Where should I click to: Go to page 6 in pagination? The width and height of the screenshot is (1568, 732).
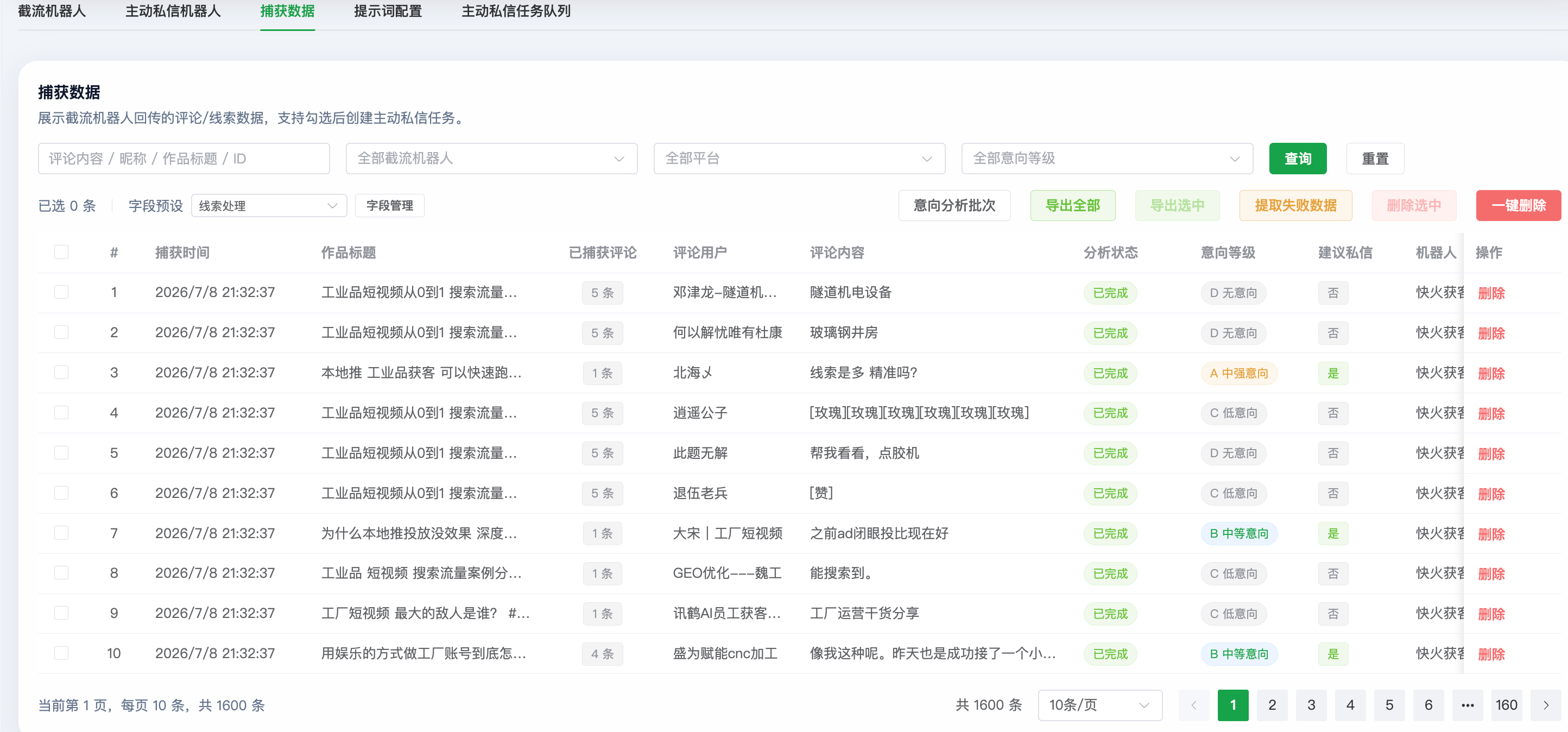(x=1428, y=705)
